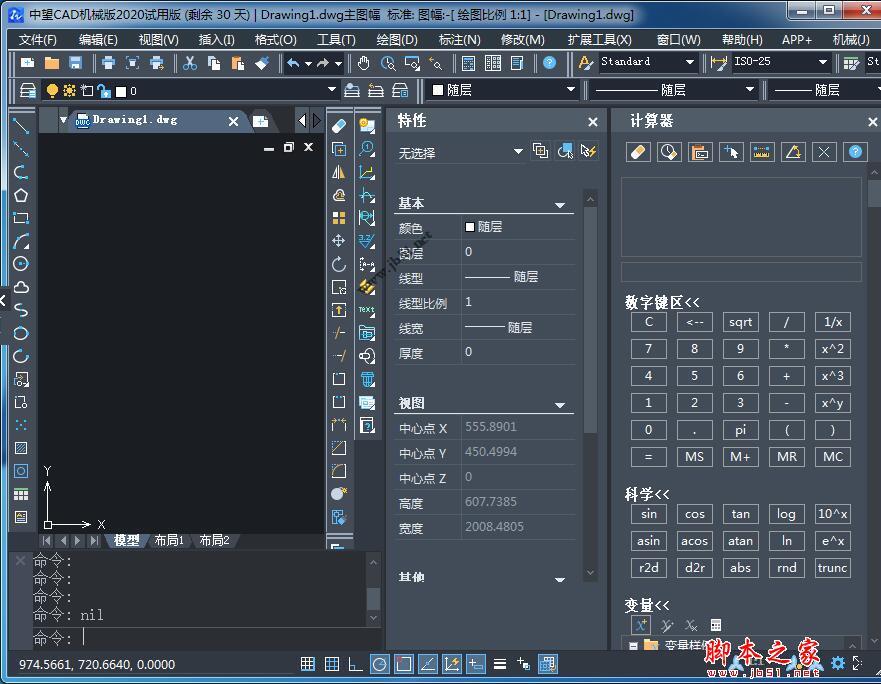Click the calculator help question icon
The height and width of the screenshot is (684, 881).
point(855,152)
